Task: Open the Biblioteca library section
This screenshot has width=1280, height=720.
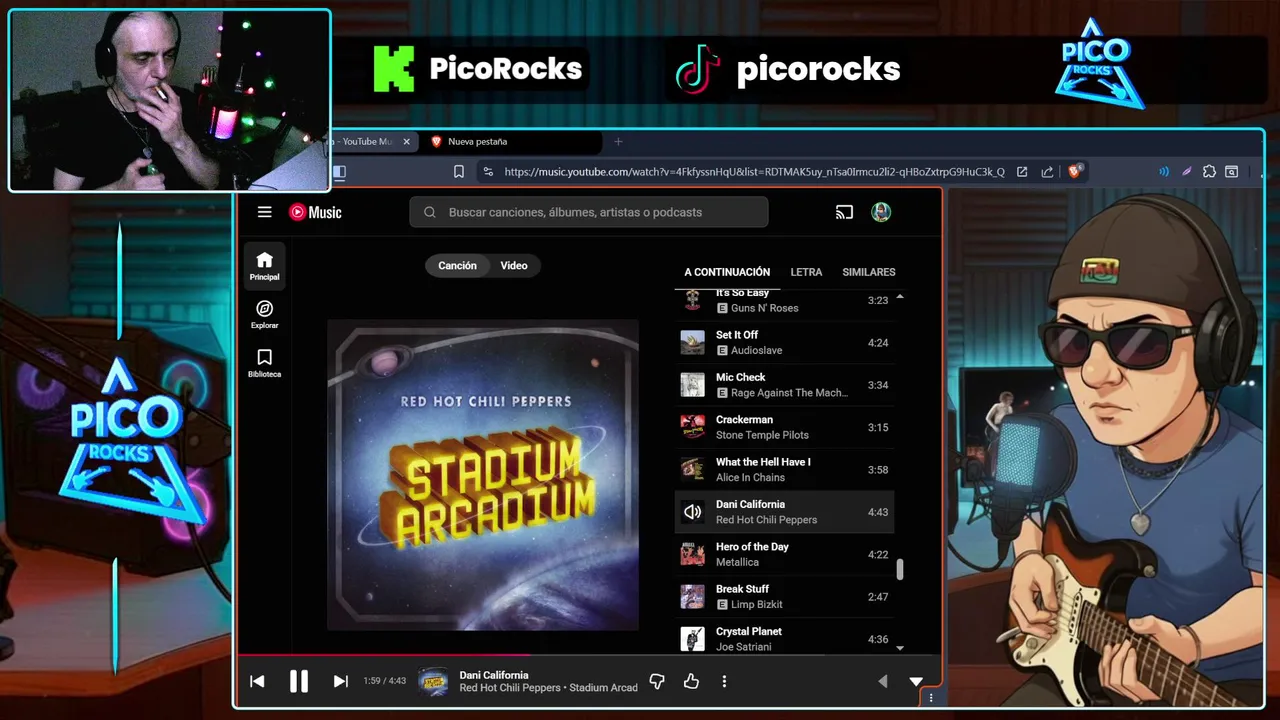Action: point(265,364)
